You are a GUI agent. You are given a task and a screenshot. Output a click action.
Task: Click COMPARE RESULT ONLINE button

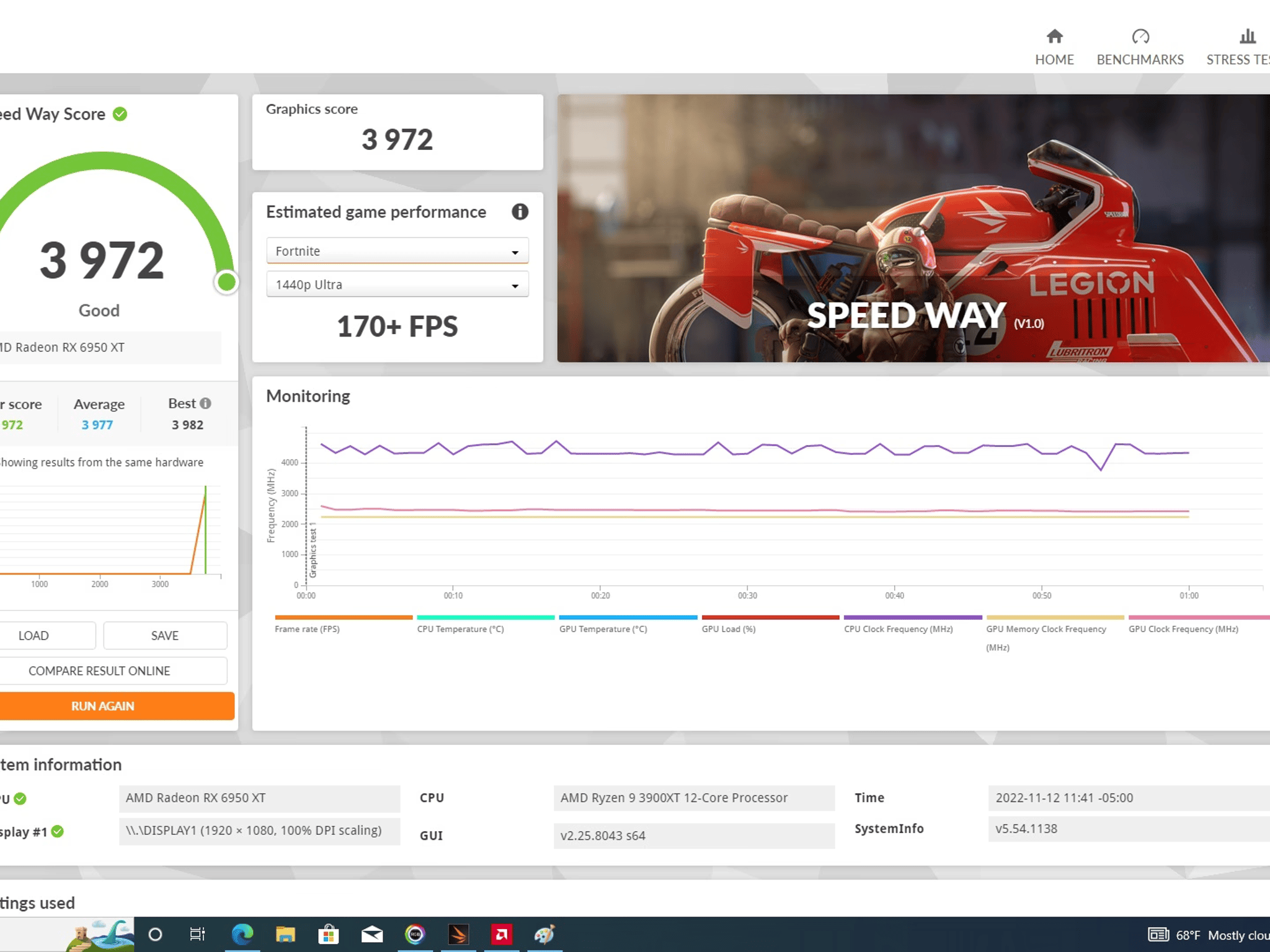113,671
